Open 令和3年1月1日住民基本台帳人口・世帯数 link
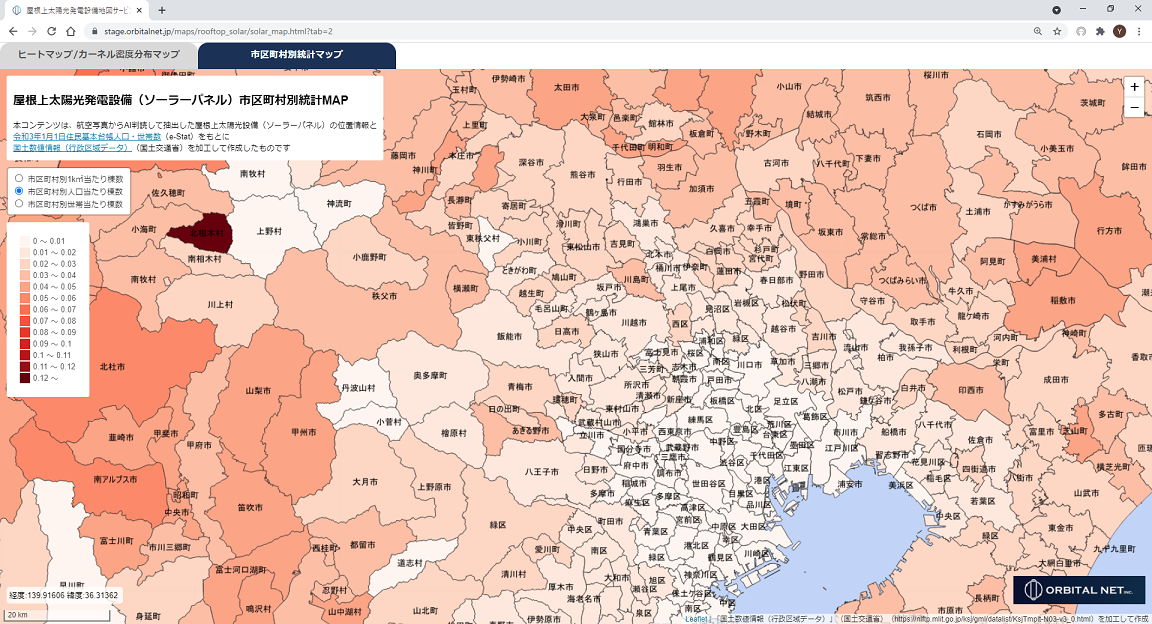Screen dimensions: 1152x624 point(87,136)
